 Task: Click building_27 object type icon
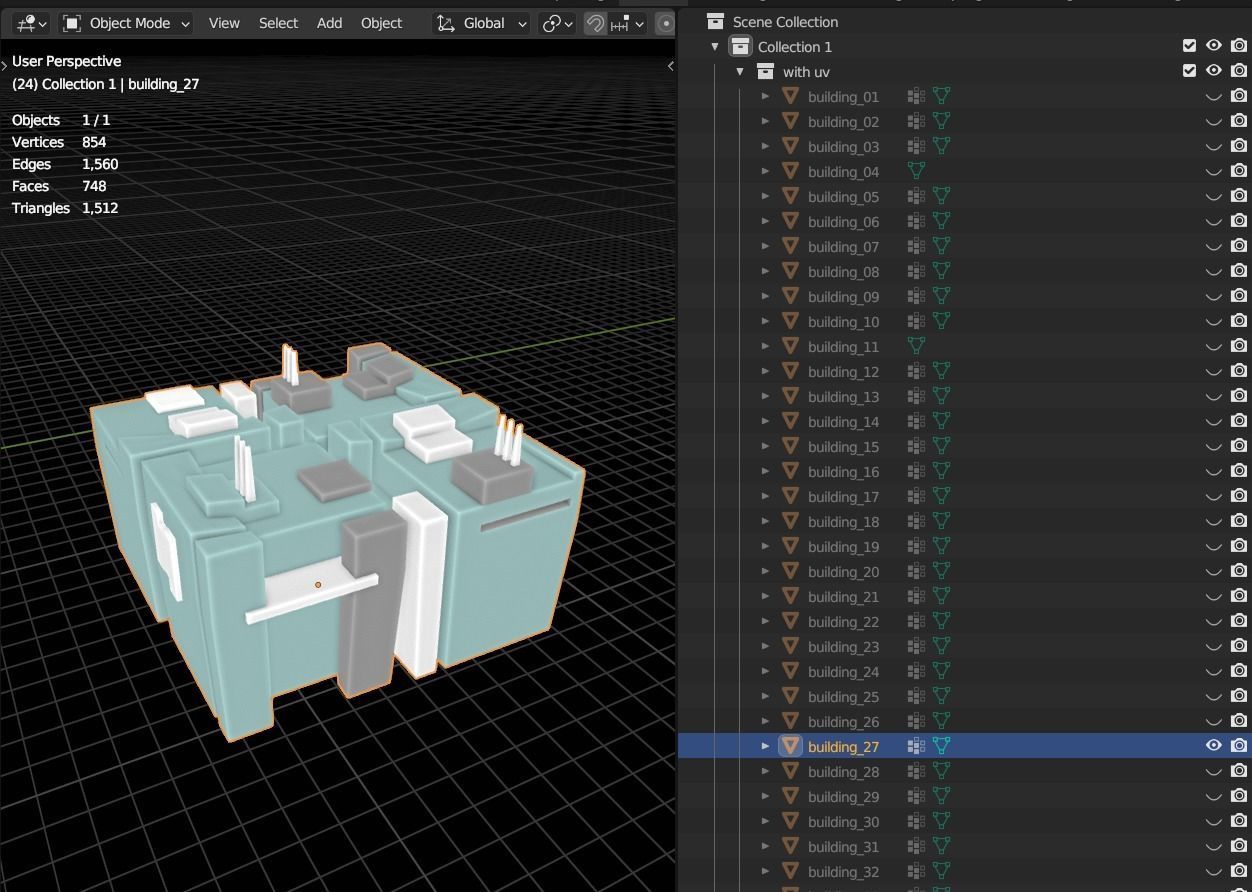click(x=790, y=746)
